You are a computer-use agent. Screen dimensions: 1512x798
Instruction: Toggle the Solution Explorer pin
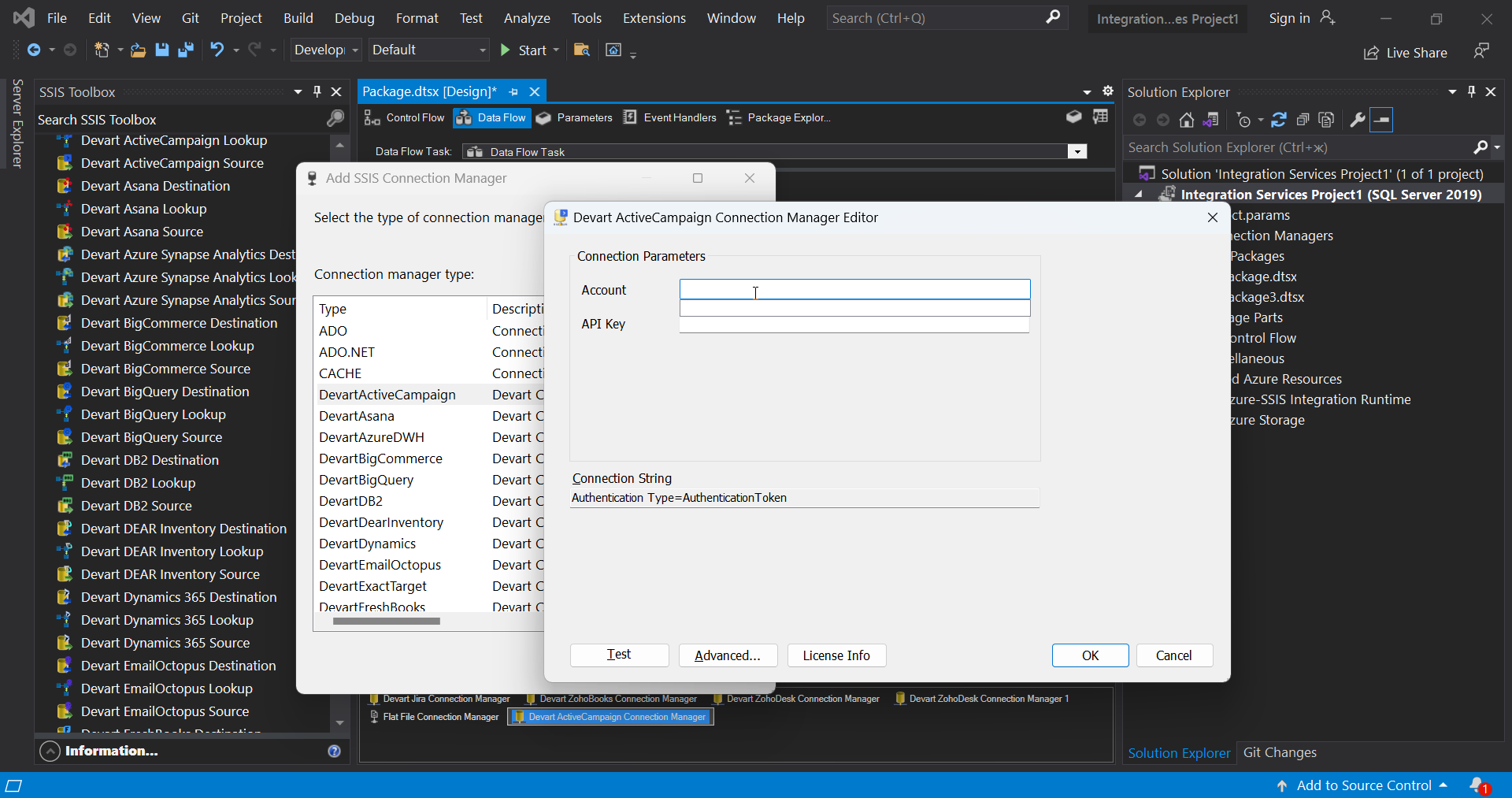point(1471,91)
